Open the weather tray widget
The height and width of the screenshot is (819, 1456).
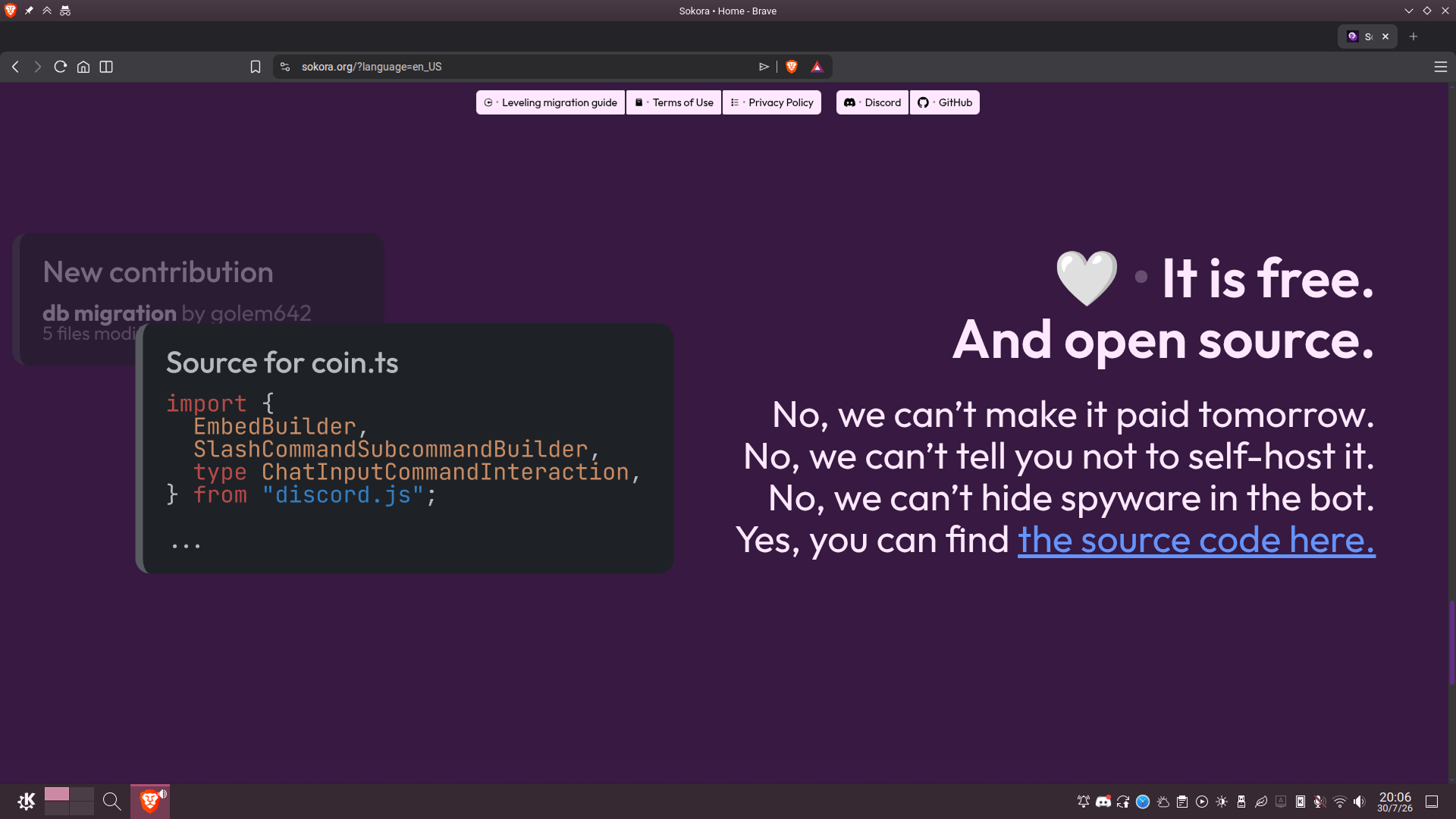tap(1163, 802)
